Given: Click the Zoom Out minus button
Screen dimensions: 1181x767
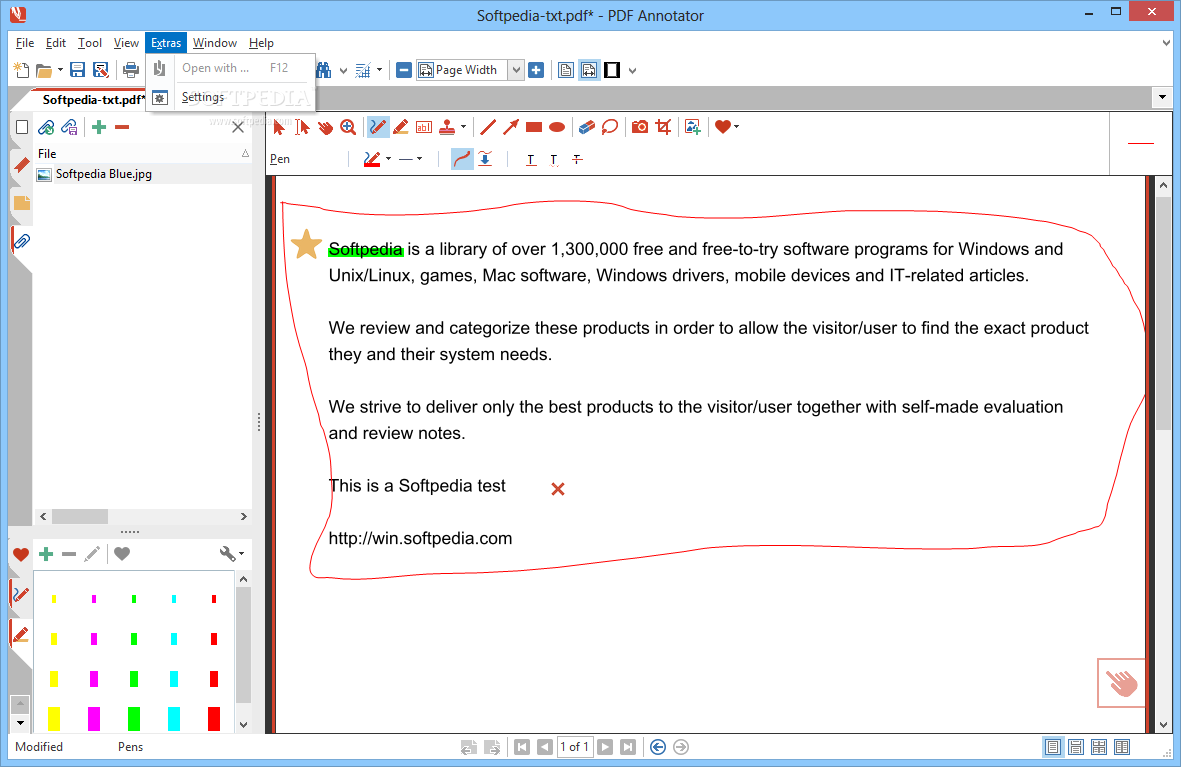Looking at the screenshot, I should pyautogui.click(x=404, y=70).
